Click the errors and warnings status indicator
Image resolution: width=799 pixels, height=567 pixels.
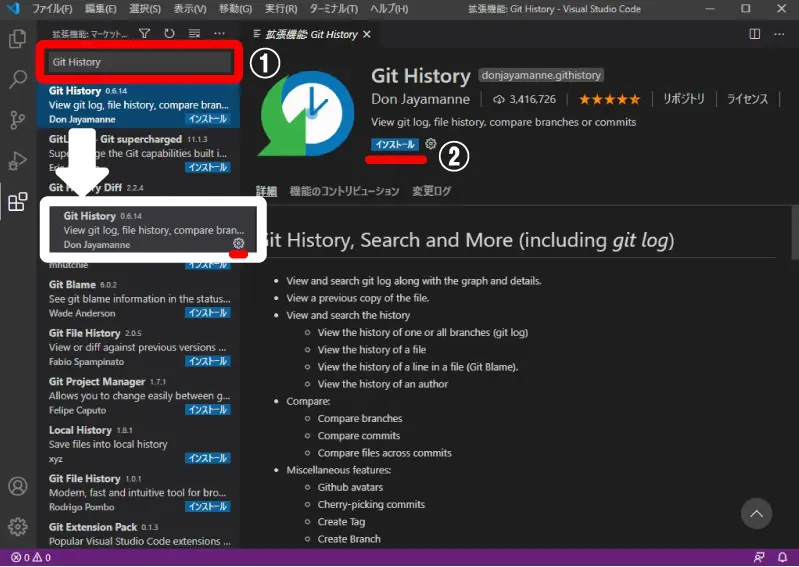pos(31,557)
